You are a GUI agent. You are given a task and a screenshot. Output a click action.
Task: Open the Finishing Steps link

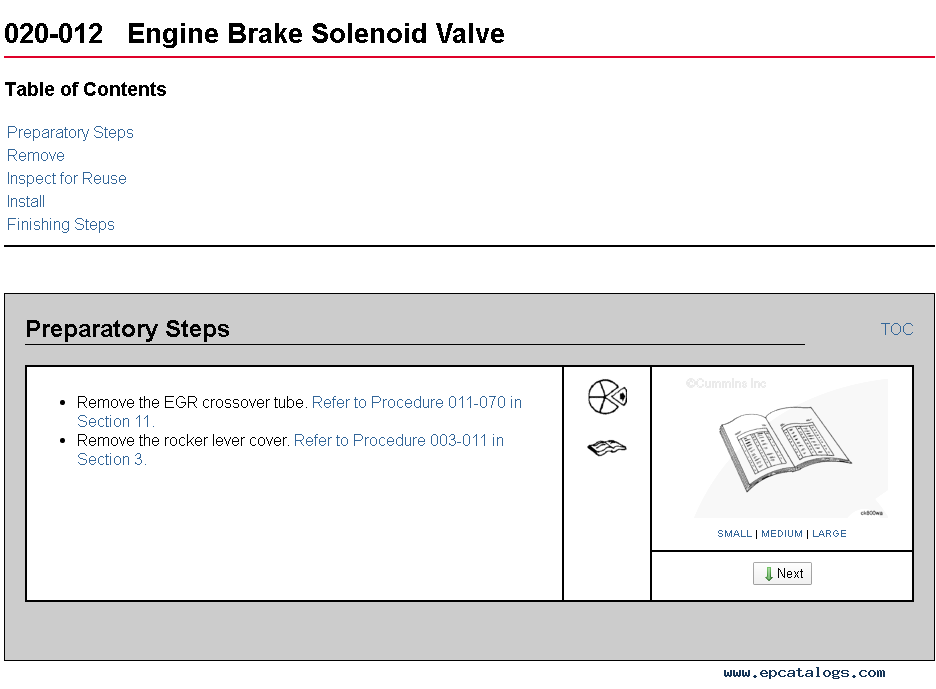pos(60,224)
